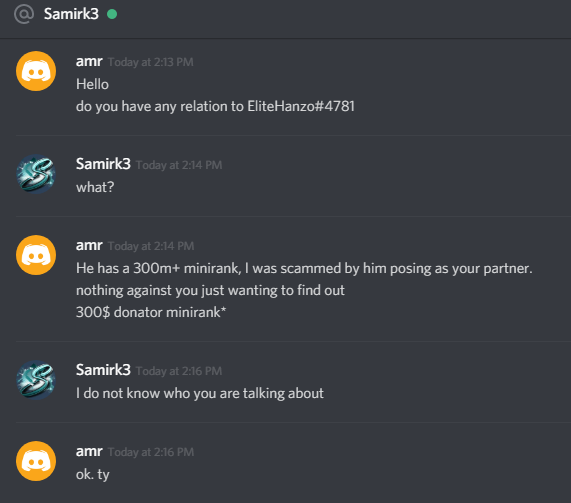Click Samirk3 name in the chat header
571x503 pixels.
71,14
